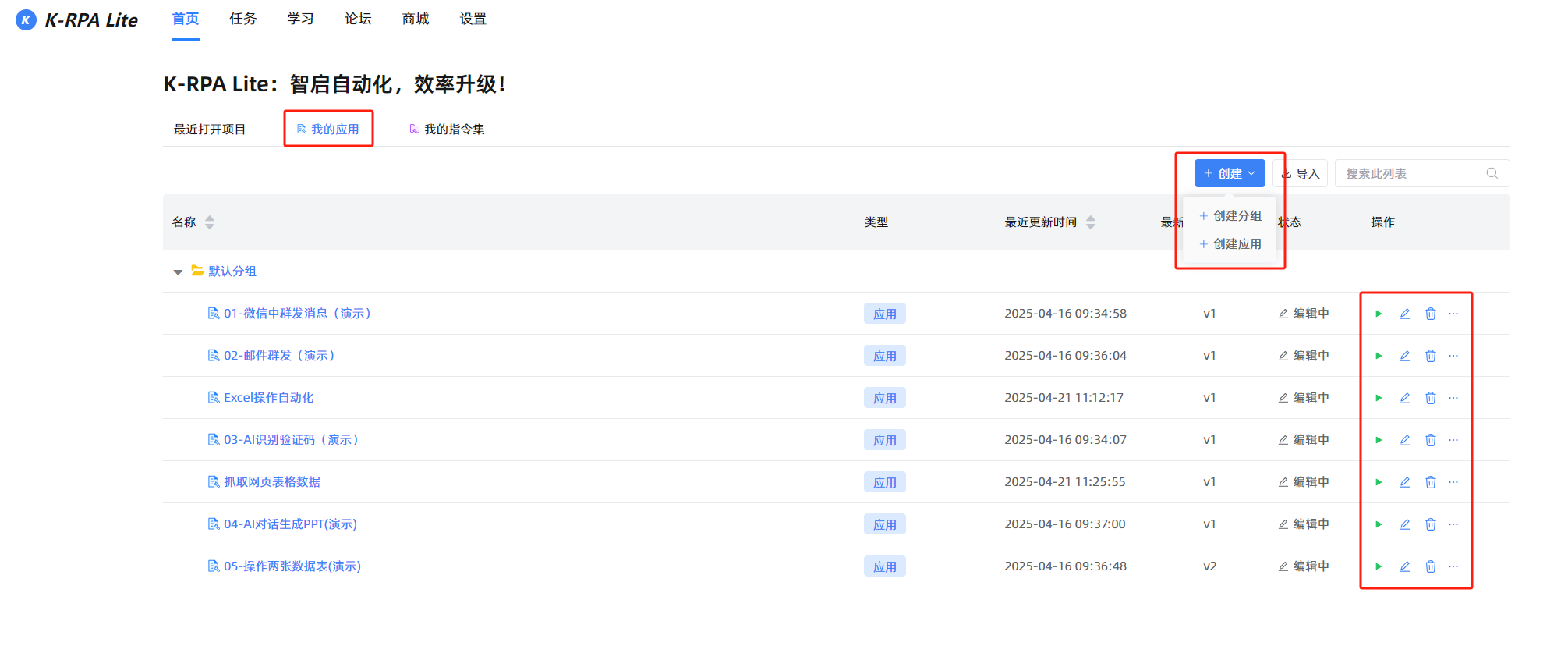Image resolution: width=1568 pixels, height=646 pixels.
Task: Run the 03-AI识别验证码 app
Action: (1379, 440)
